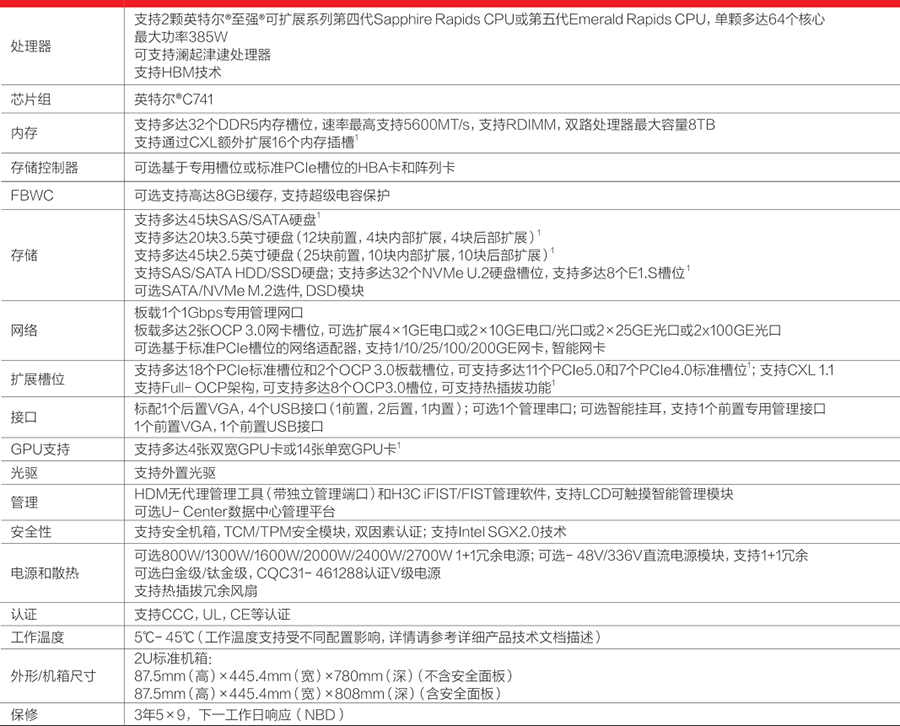Image resolution: width=900 pixels, height=726 pixels.
Task: Select the 标配1个后置VGA 4个USB接口 line
Action: click(480, 409)
